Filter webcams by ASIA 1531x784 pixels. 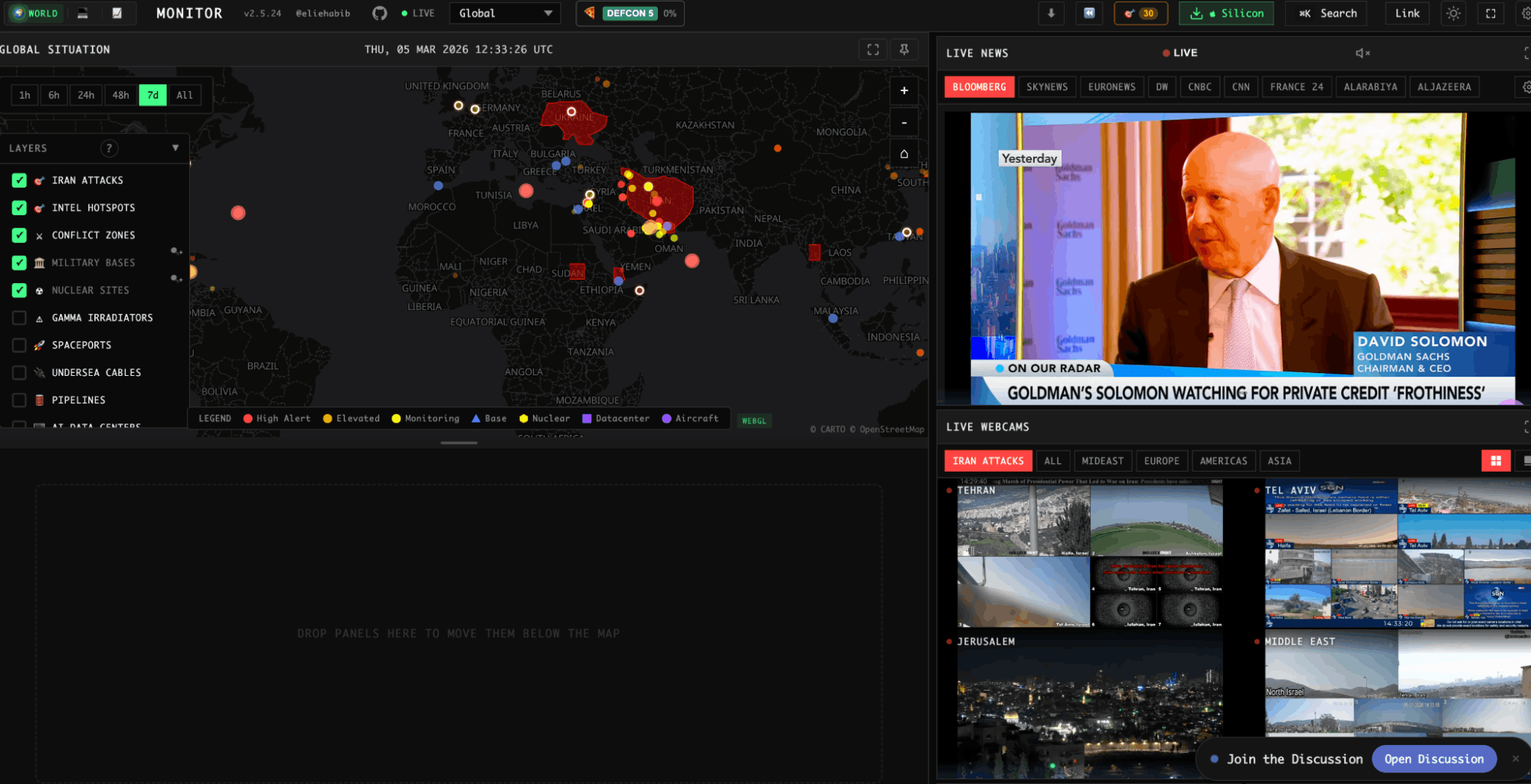(1279, 461)
